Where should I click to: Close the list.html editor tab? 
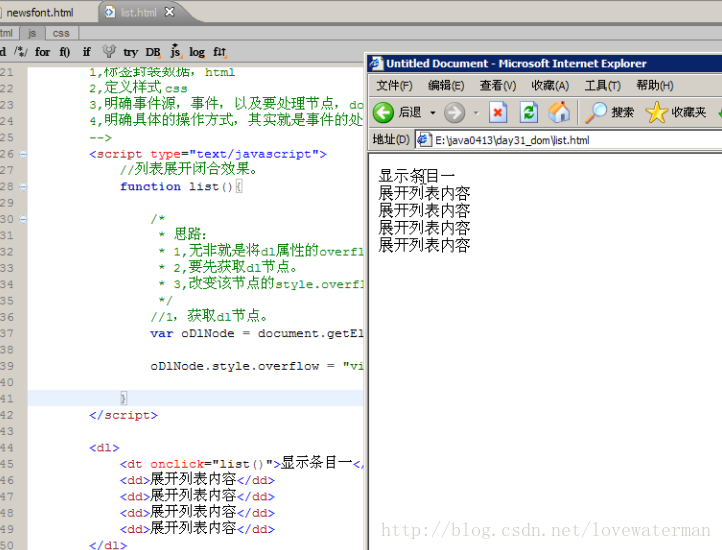click(169, 12)
